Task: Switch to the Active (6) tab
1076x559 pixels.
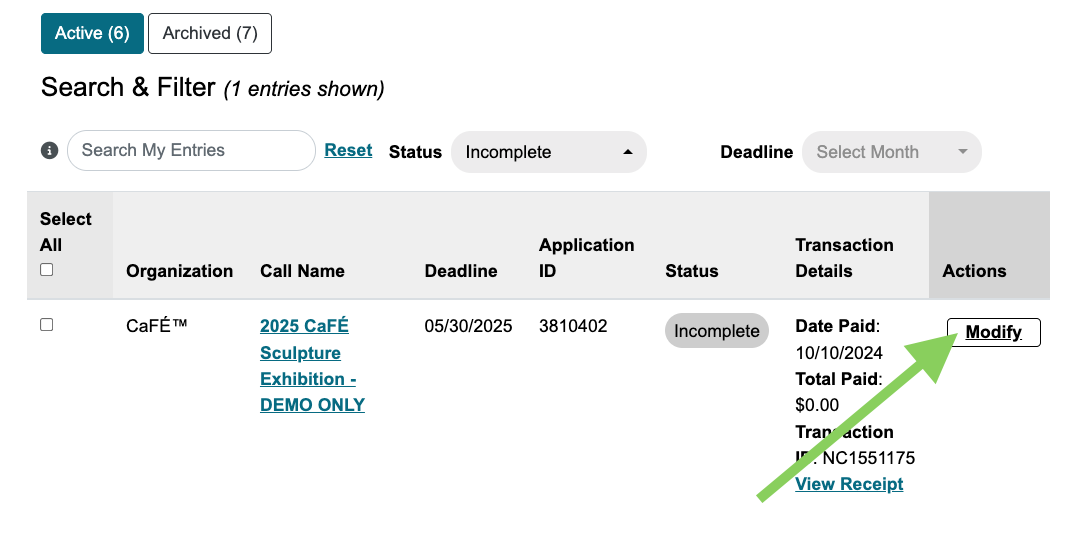Action: (x=92, y=33)
